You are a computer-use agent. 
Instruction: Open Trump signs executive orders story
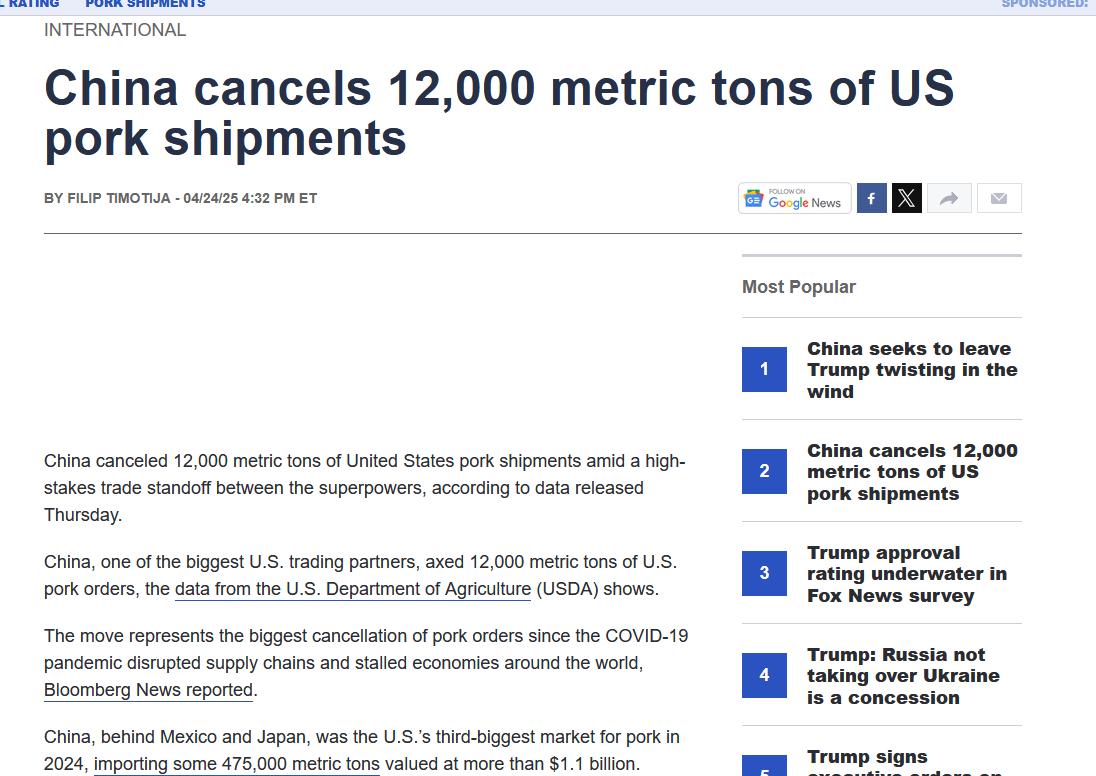tap(905, 763)
